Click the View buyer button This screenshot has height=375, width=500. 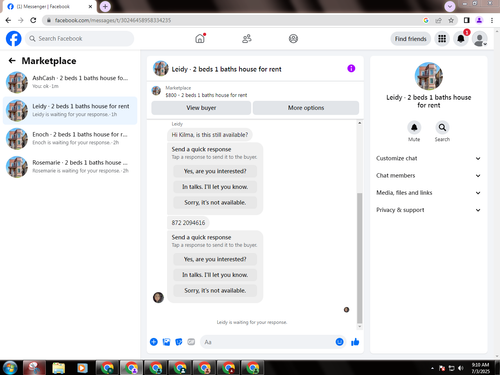tap(201, 108)
